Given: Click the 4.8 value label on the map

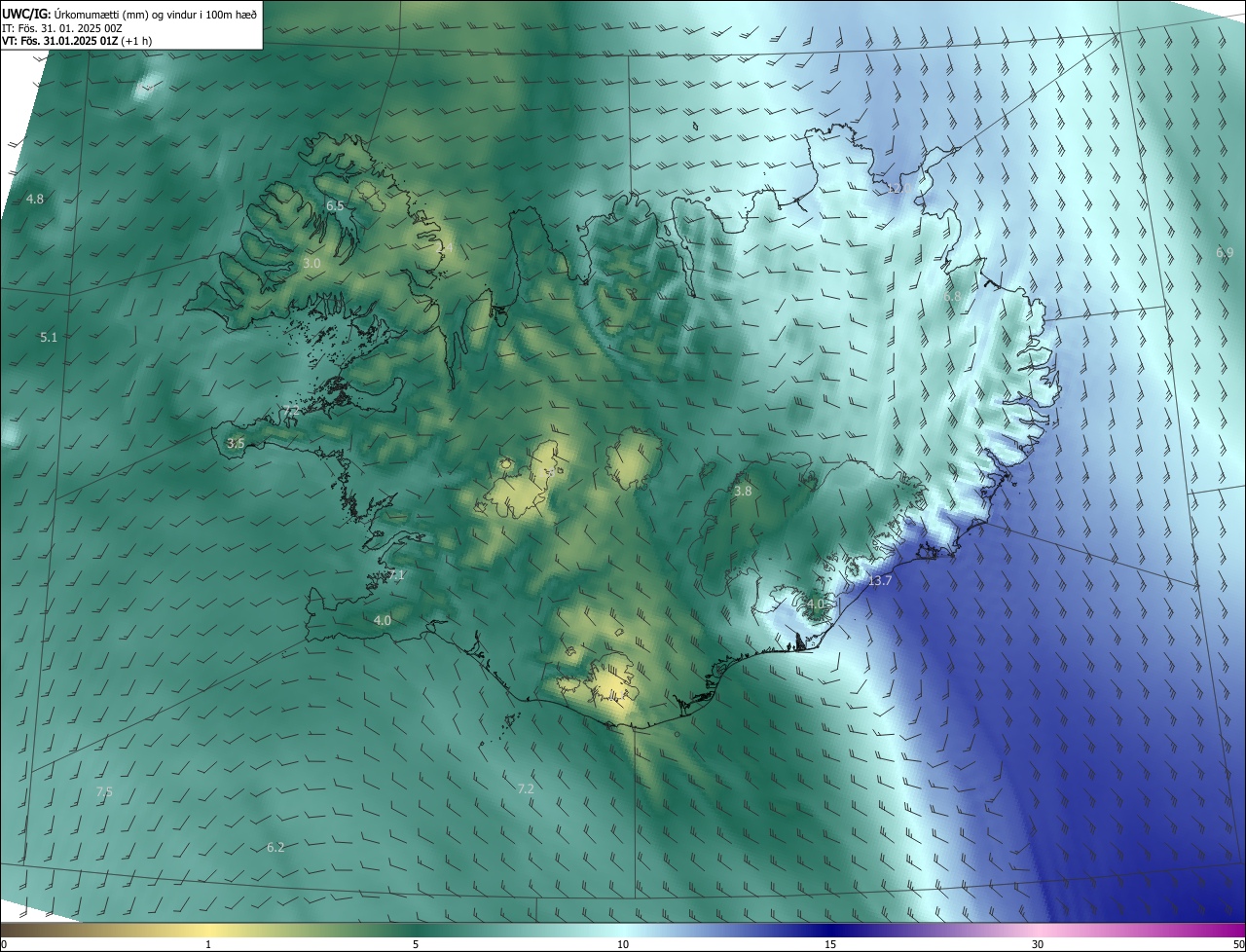Looking at the screenshot, I should pyautogui.click(x=35, y=199).
